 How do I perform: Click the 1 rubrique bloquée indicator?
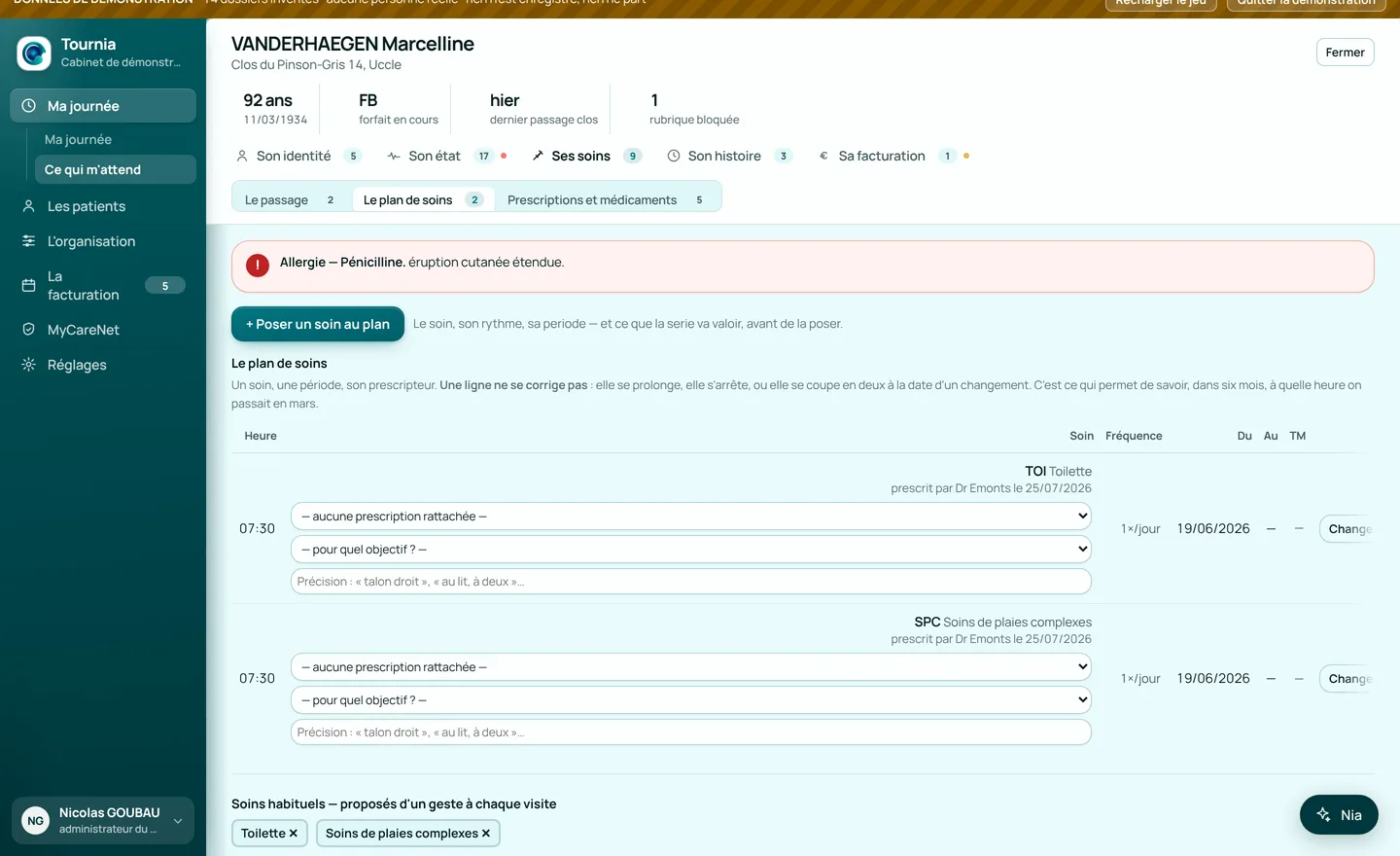(694, 109)
